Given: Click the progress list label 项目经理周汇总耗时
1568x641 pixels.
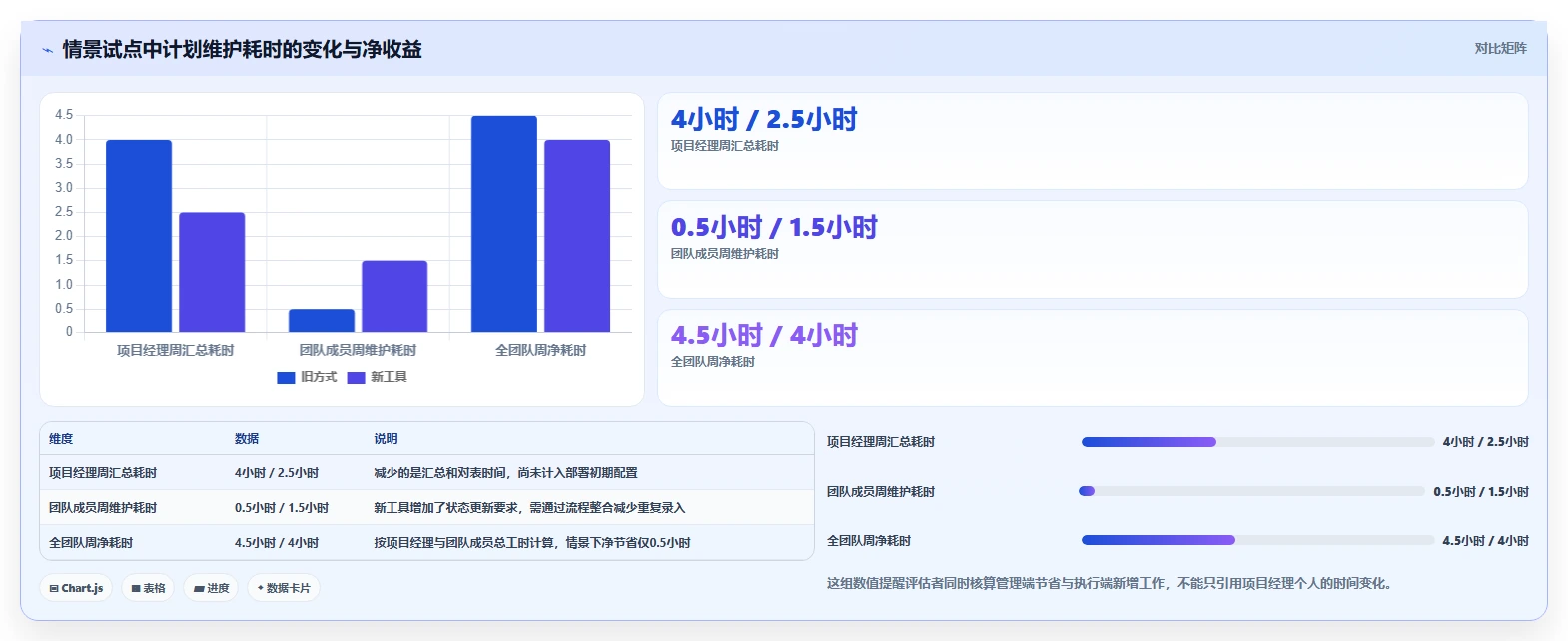Looking at the screenshot, I should pyautogui.click(x=881, y=442).
